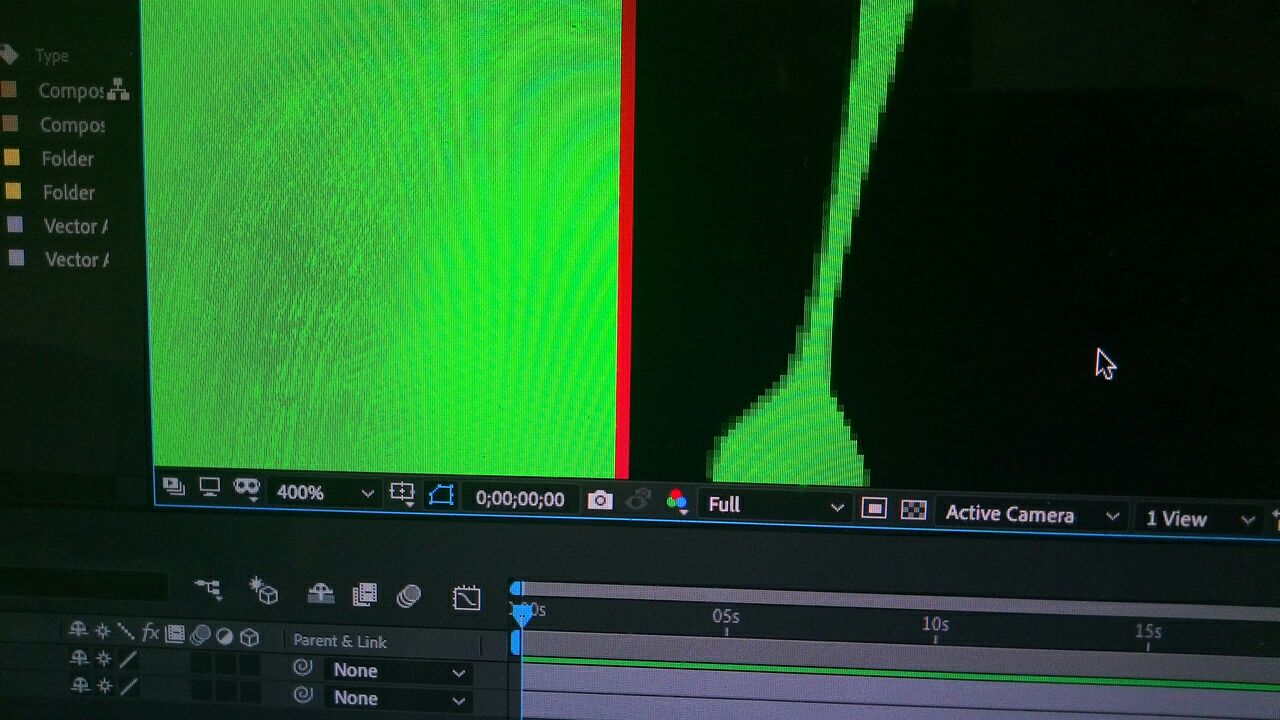The height and width of the screenshot is (720, 1280).
Task: Toggle Quality switch on first layer row
Action: (x=128, y=659)
